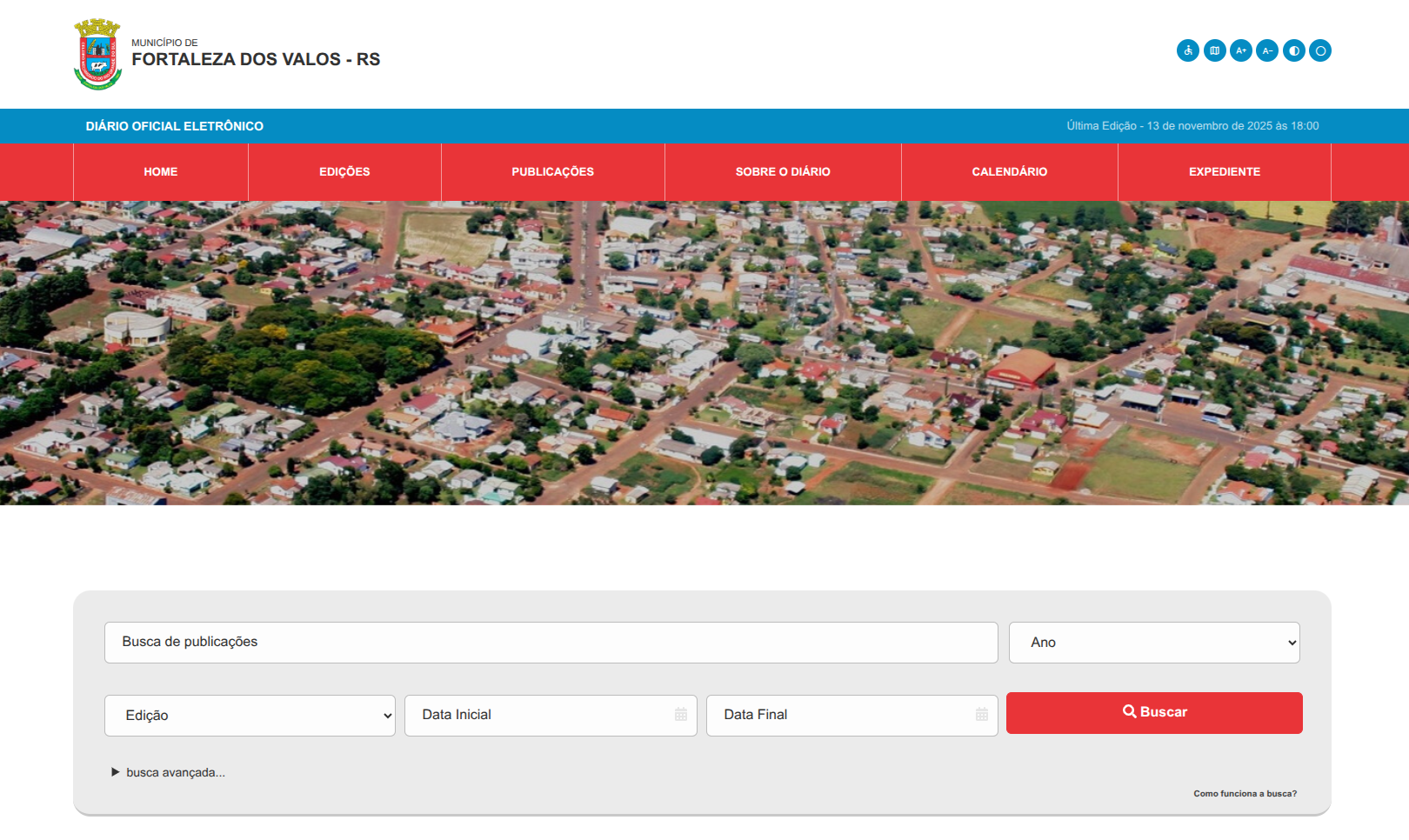Open the wheelchair accessibility icon

[x=1188, y=50]
